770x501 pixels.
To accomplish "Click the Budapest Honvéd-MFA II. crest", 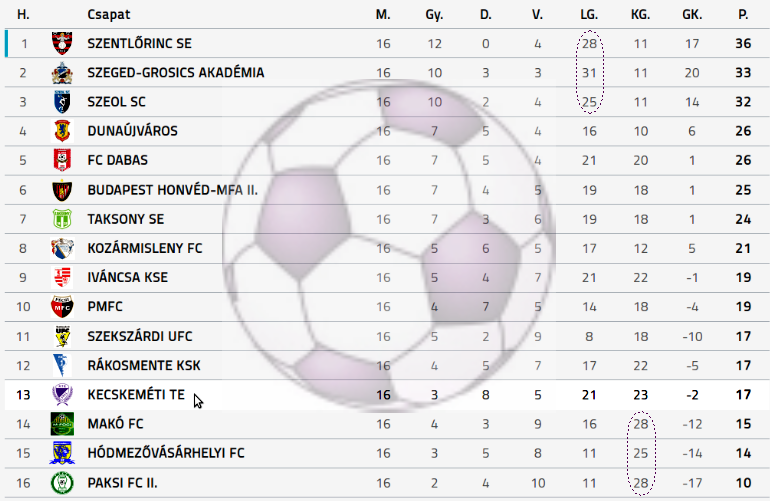I will (x=62, y=190).
